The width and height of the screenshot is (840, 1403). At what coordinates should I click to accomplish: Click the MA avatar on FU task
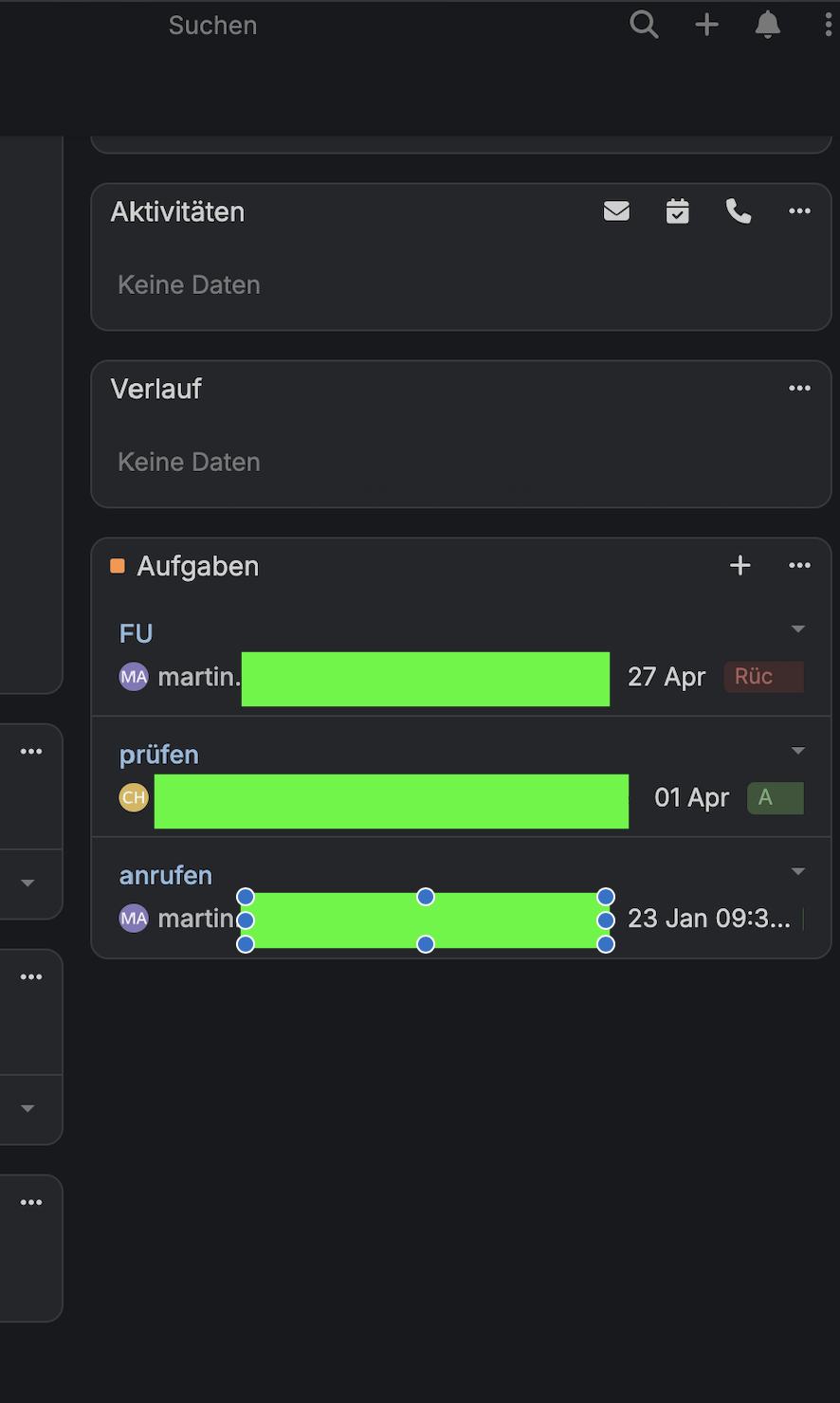coord(134,677)
